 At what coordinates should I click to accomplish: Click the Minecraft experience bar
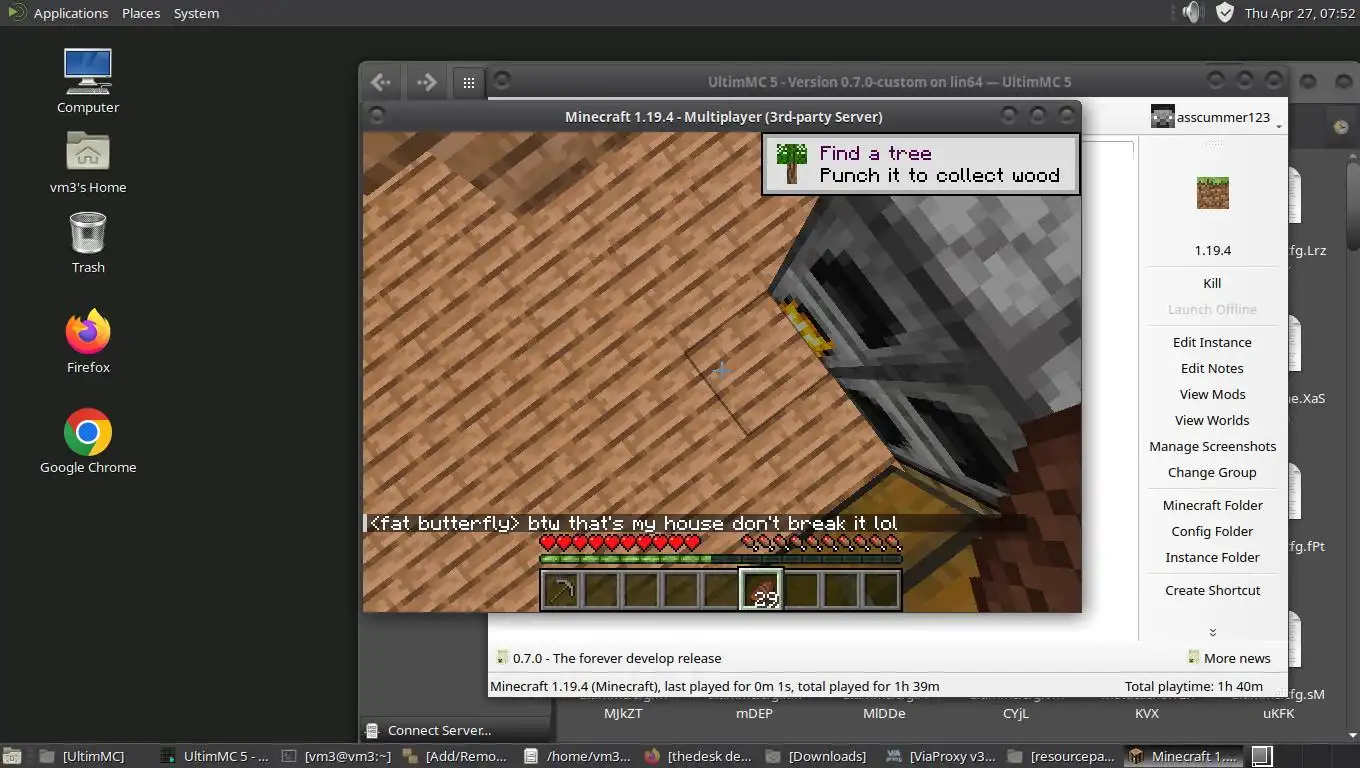coord(720,560)
